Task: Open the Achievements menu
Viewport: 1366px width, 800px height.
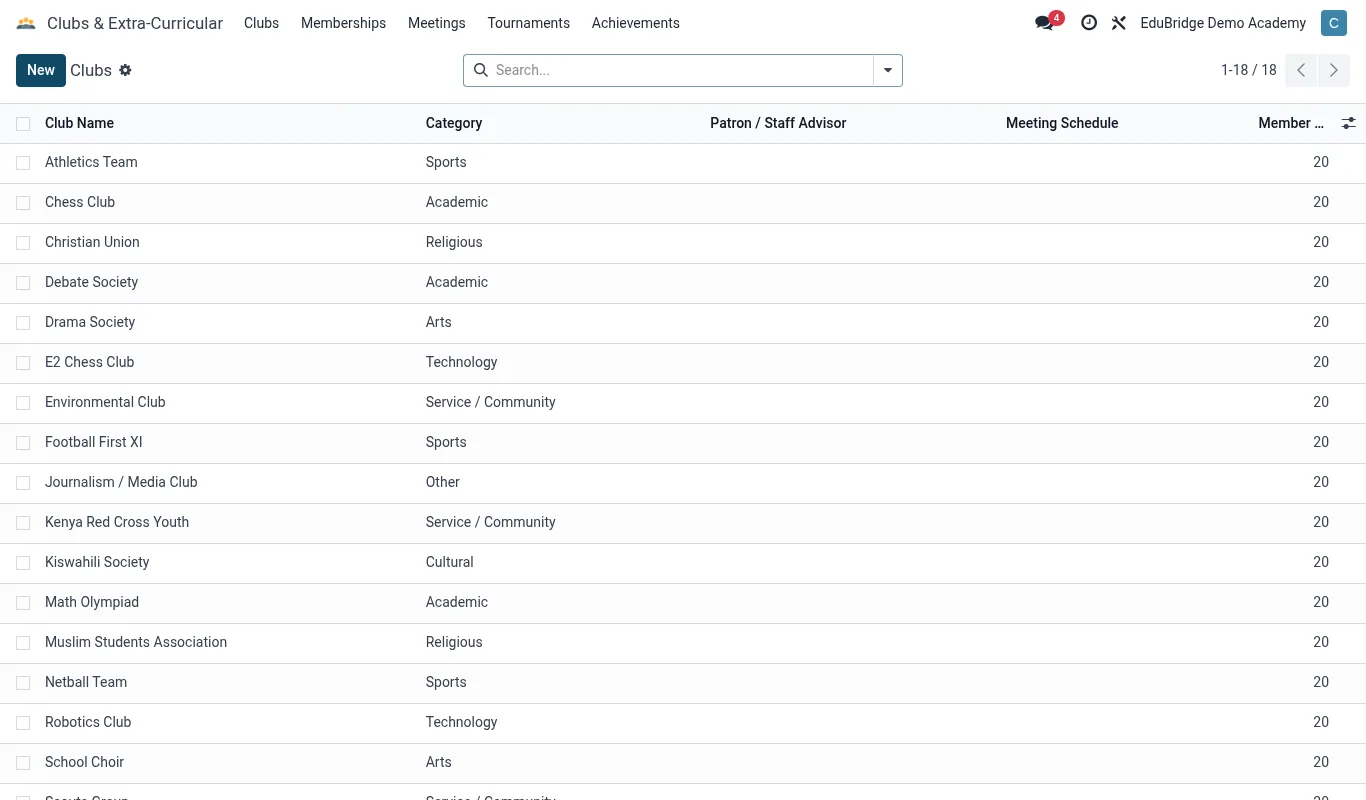Action: click(636, 23)
